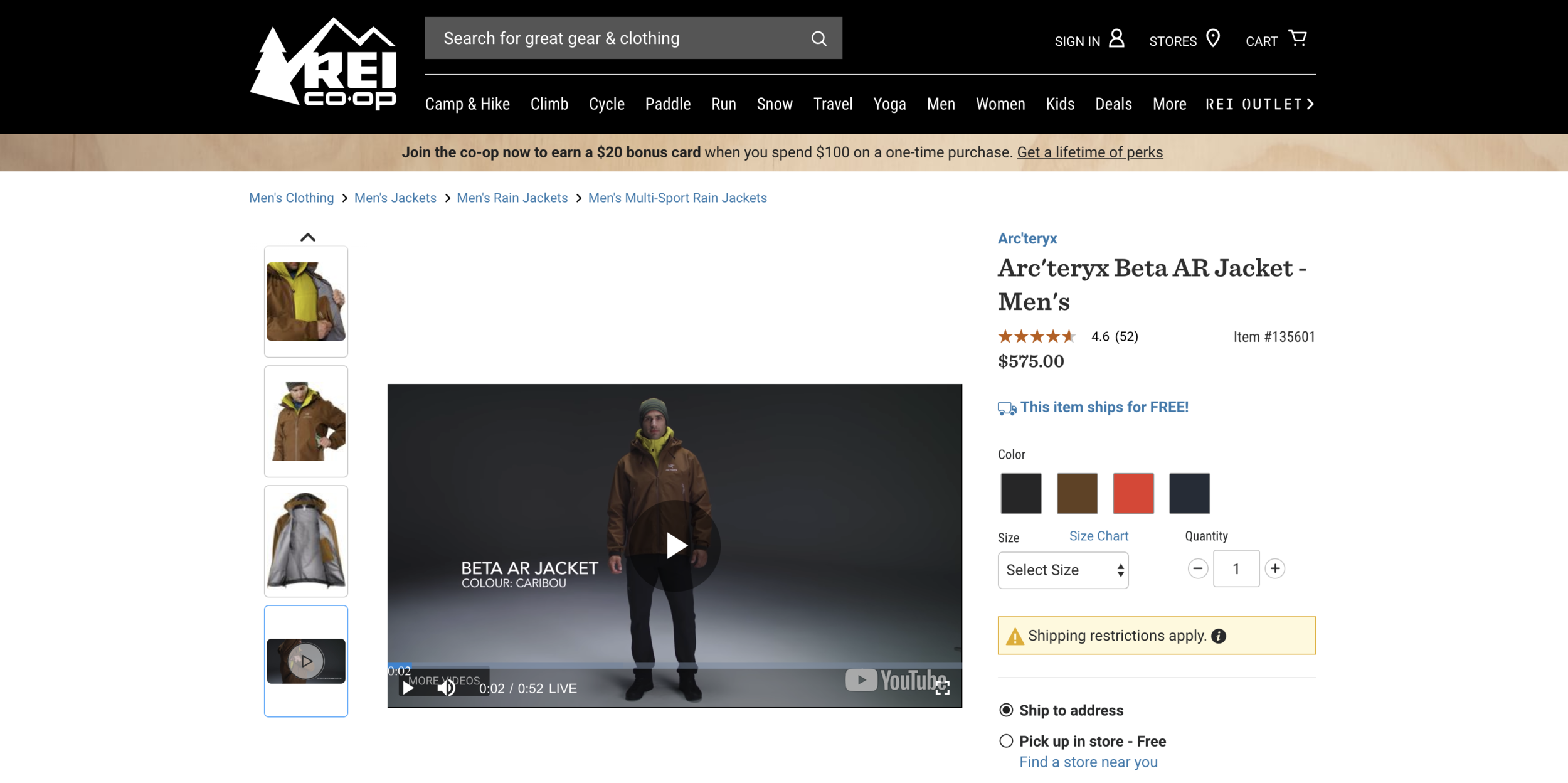Viewport: 1568px width, 783px height.
Task: Click Get a lifetime of perks link
Action: (x=1089, y=152)
